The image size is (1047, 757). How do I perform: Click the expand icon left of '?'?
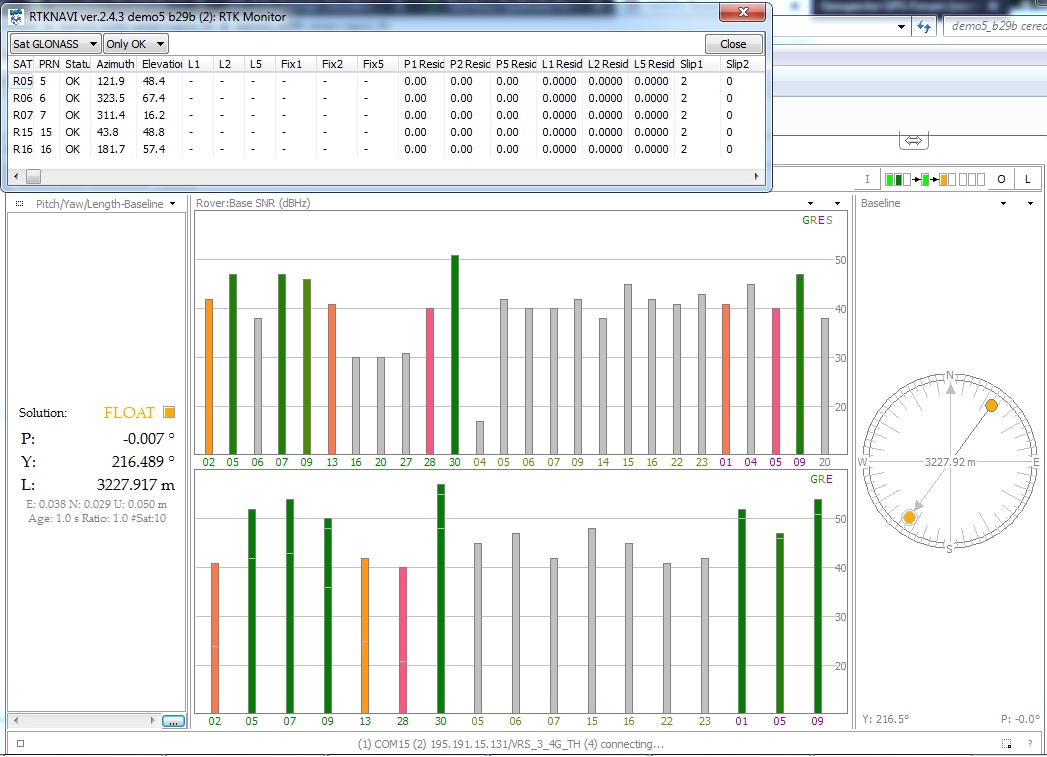pyautogui.click(x=1007, y=744)
